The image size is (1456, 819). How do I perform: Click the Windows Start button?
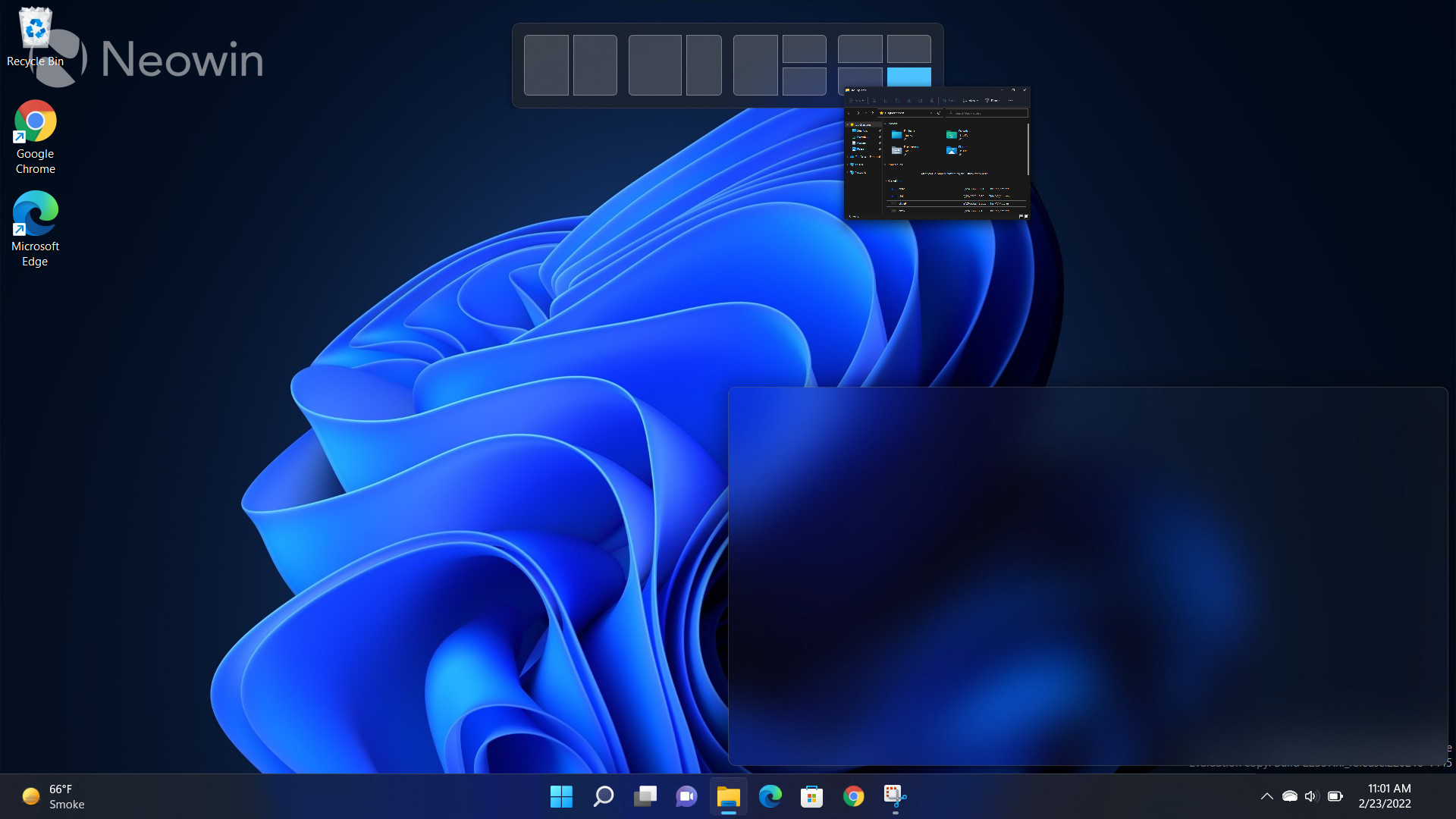point(561,796)
